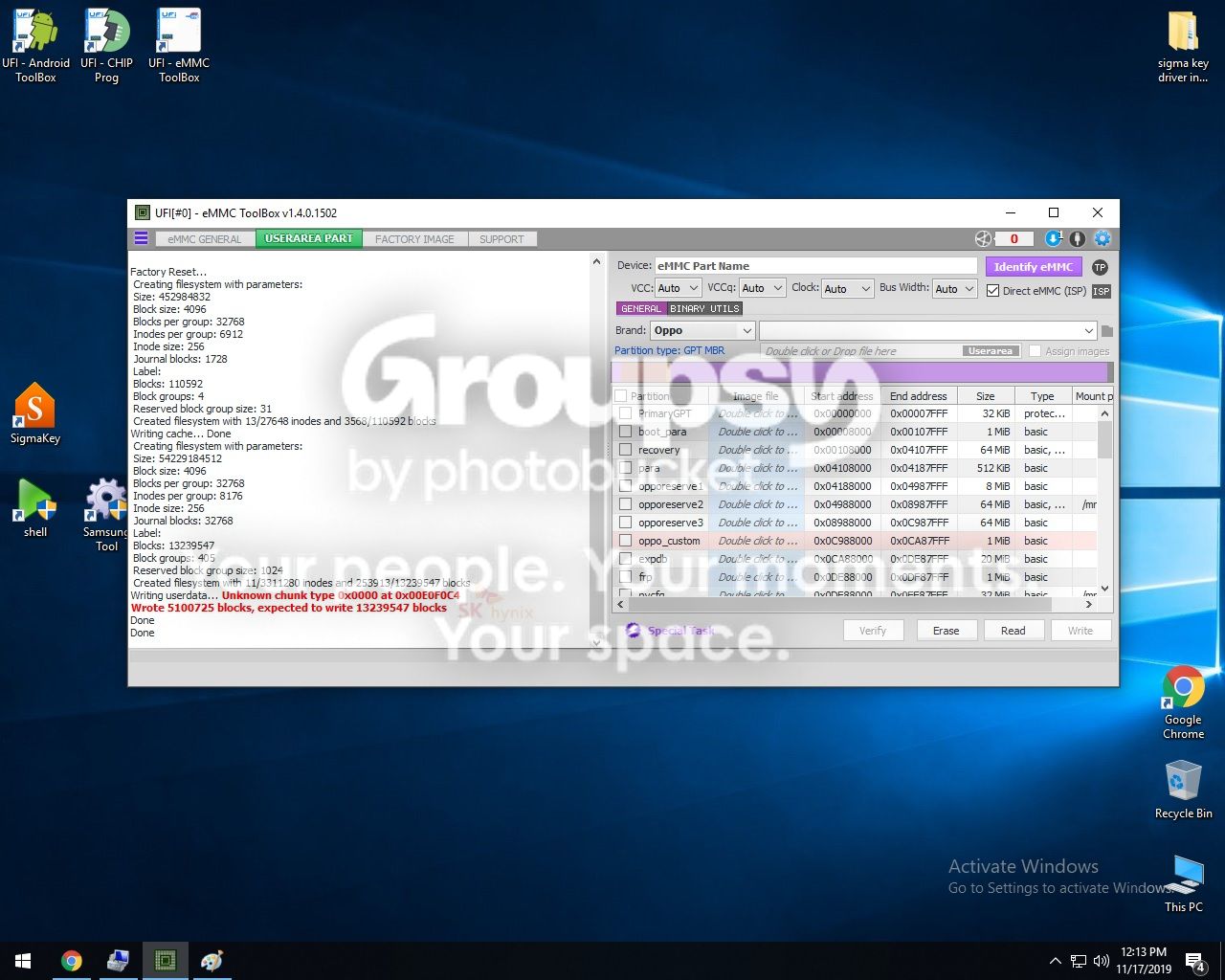Click the Device eMMC Part Name field
Image resolution: width=1225 pixels, height=980 pixels.
tap(815, 266)
